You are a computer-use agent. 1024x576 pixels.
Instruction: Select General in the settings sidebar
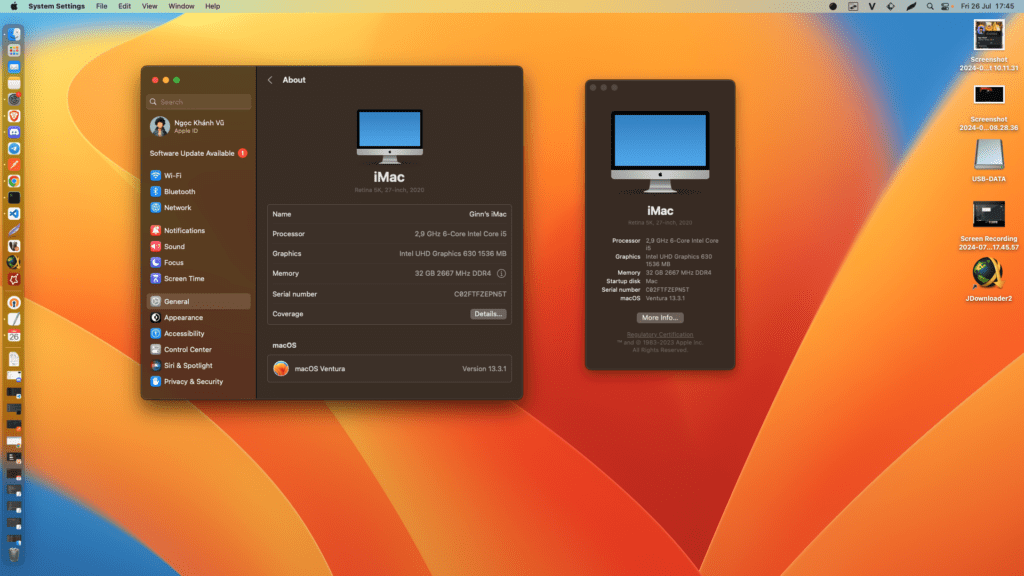[x=199, y=302]
